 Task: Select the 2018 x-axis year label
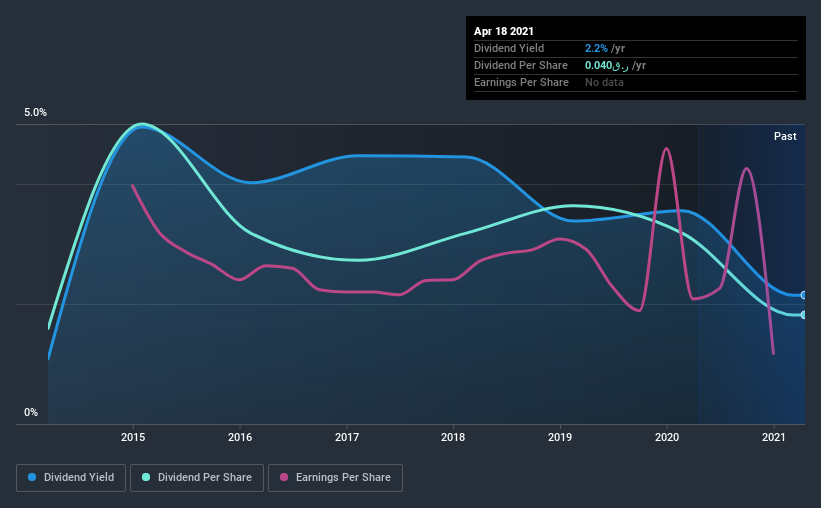(x=453, y=437)
